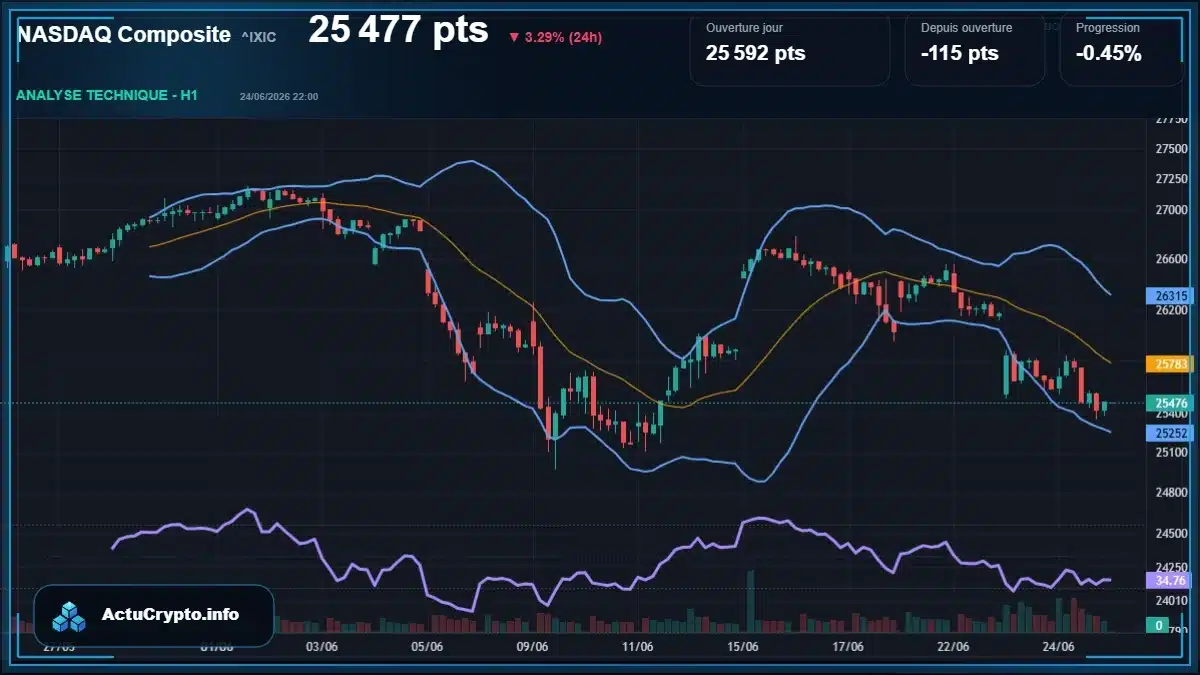The height and width of the screenshot is (675, 1200).
Task: Click the 05/06 date axis label
Action: (x=427, y=647)
